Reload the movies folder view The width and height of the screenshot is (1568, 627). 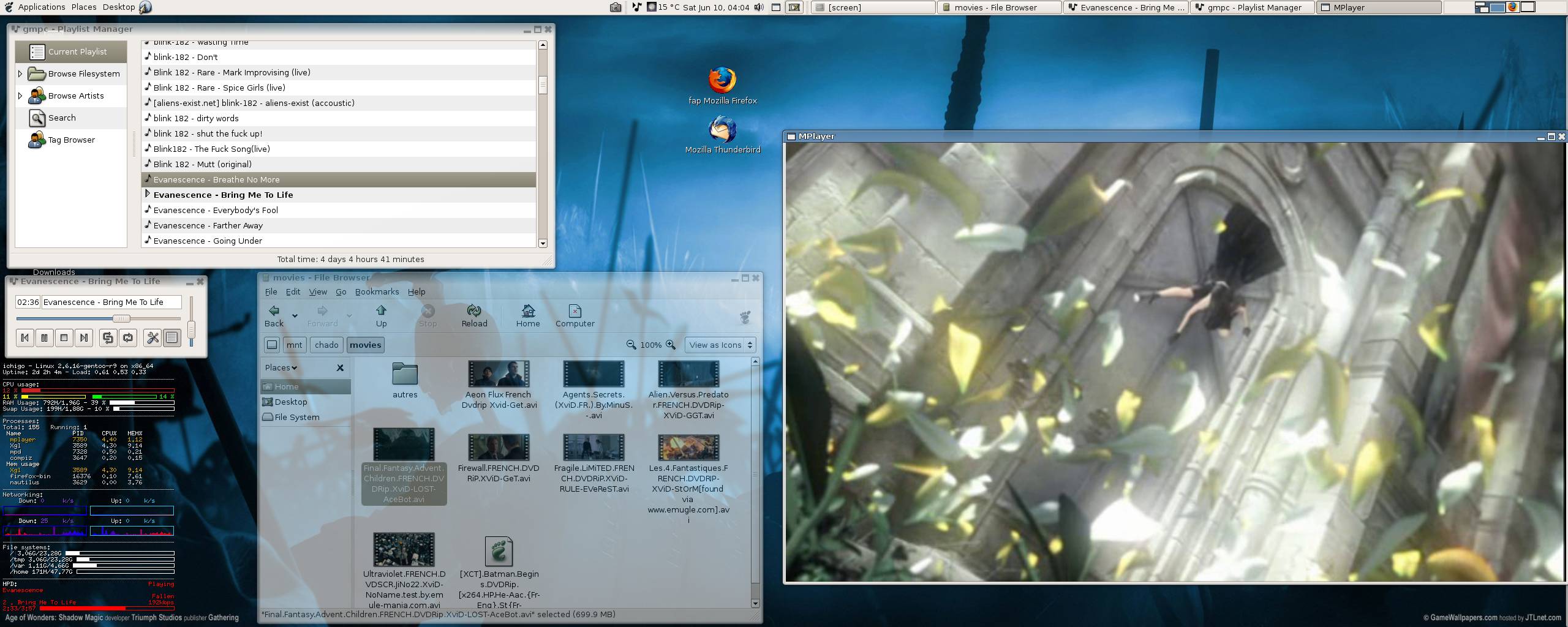point(474,316)
